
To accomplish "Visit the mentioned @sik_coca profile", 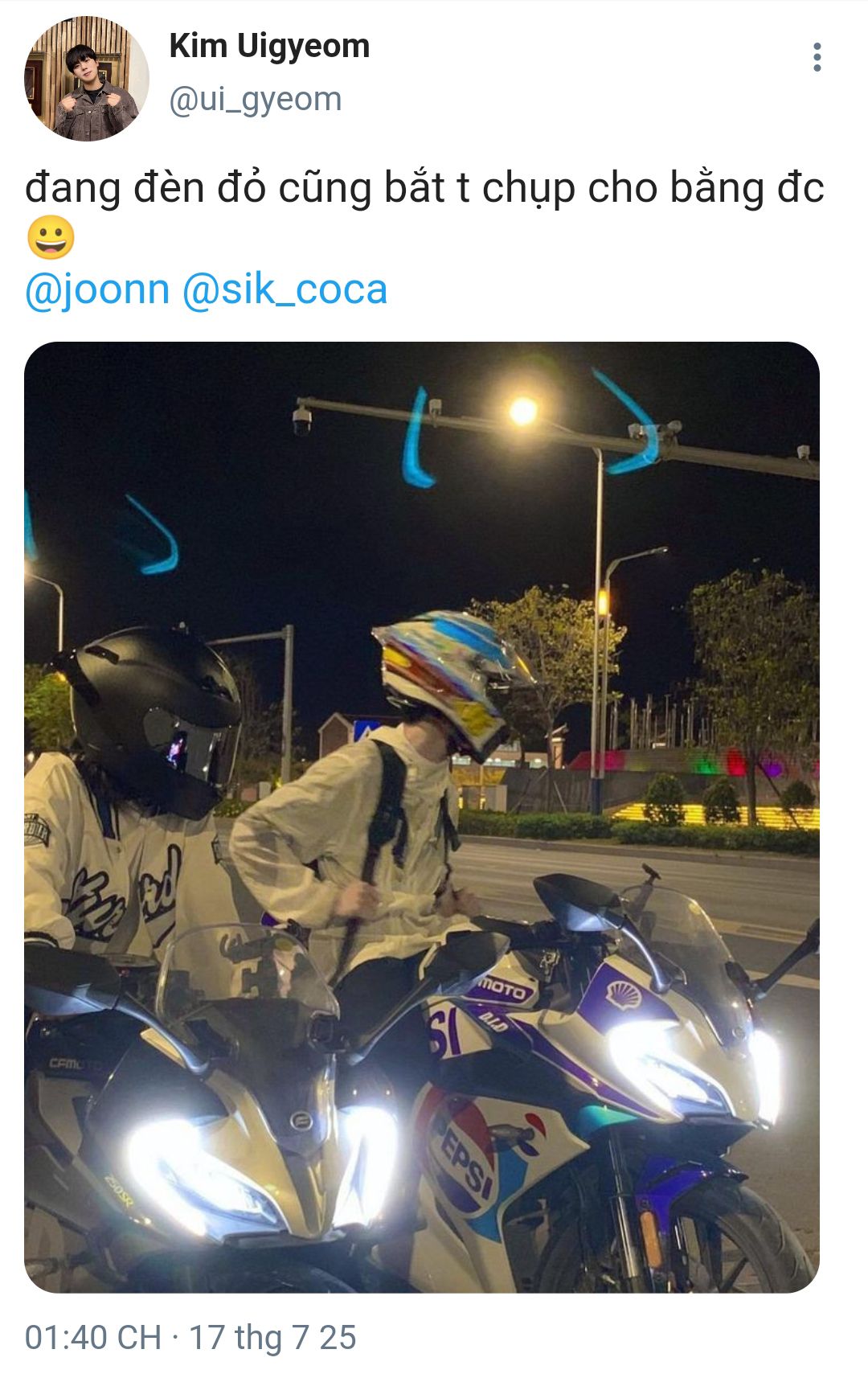I will (285, 289).
